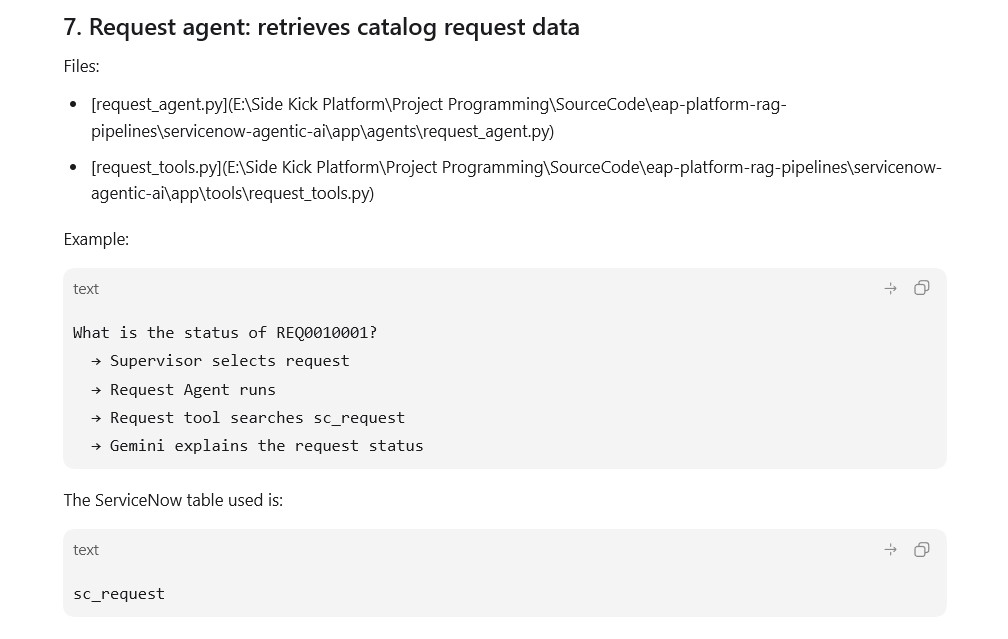Toggle word wrap on the example code block
Viewport: 1008px width, 639px height.
point(890,289)
